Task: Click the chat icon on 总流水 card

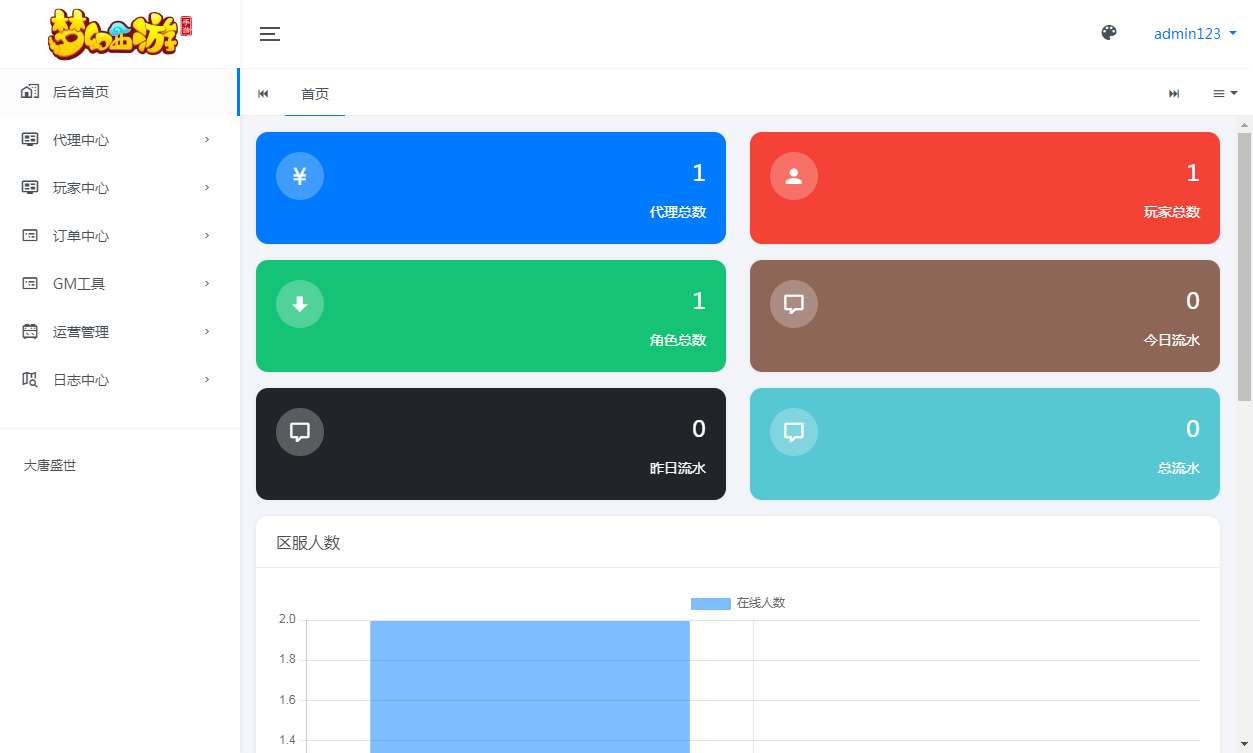Action: pyautogui.click(x=793, y=432)
